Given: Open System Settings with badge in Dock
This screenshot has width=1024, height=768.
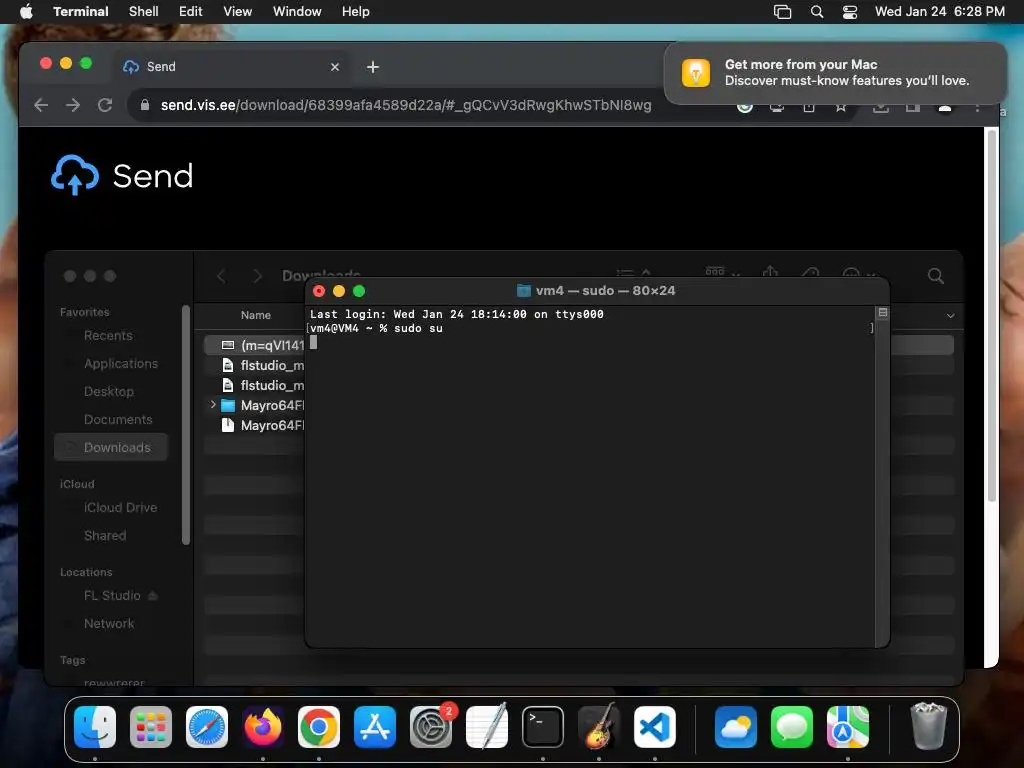Looking at the screenshot, I should [x=431, y=727].
